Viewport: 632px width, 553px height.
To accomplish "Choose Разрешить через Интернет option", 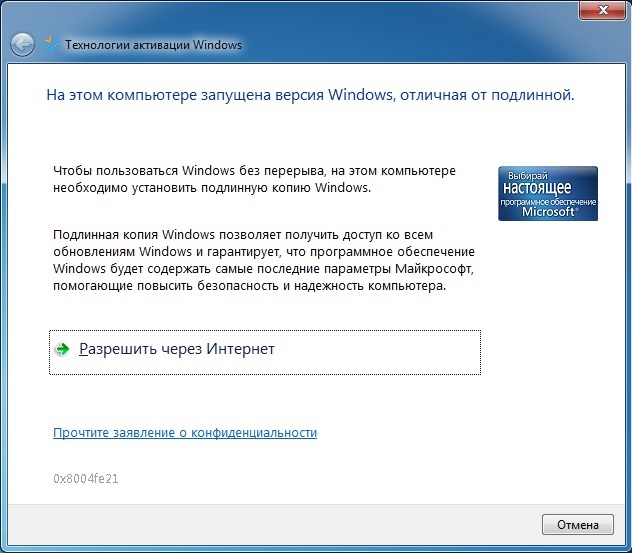I will (x=265, y=352).
